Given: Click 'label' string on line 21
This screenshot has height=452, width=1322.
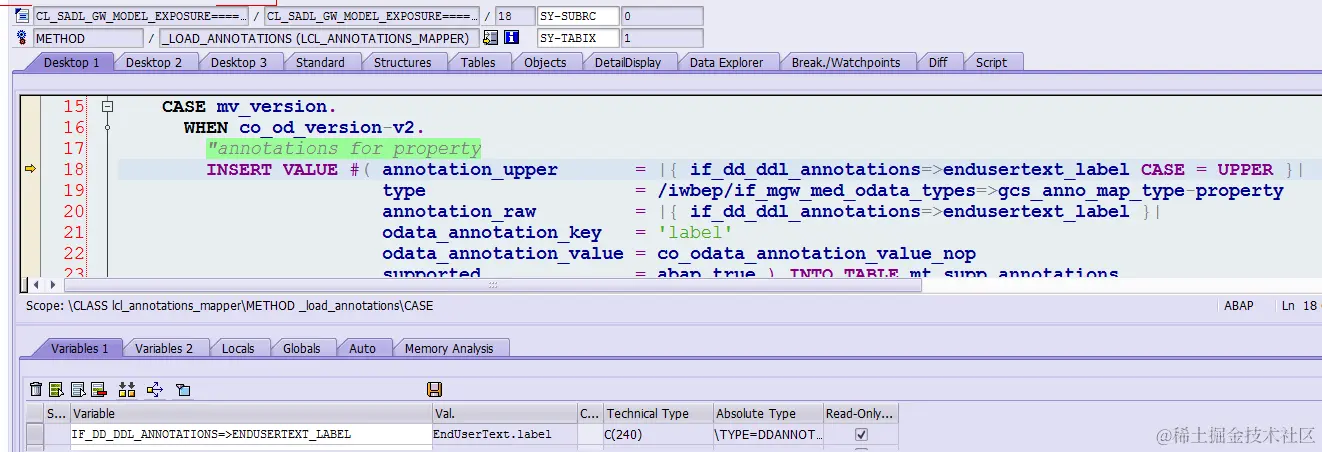Looking at the screenshot, I should pyautogui.click(x=695, y=232).
